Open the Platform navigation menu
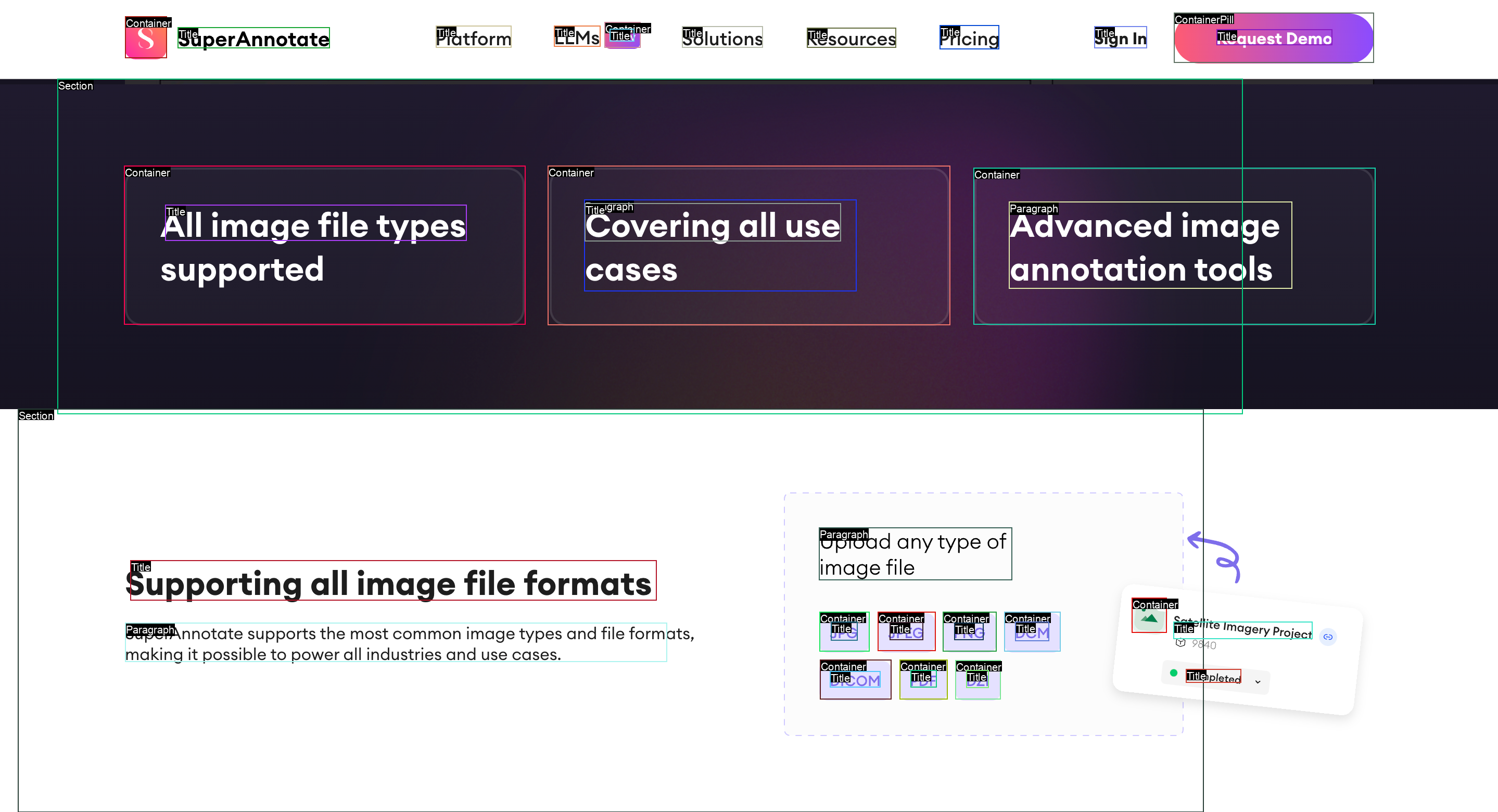 click(x=473, y=39)
